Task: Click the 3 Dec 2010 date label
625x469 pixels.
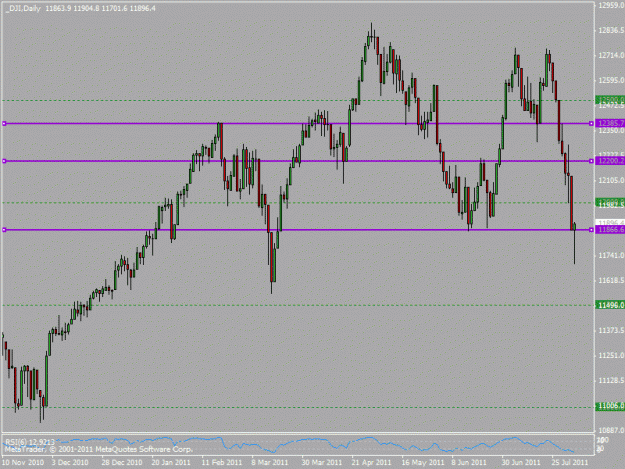Action: click(70, 462)
